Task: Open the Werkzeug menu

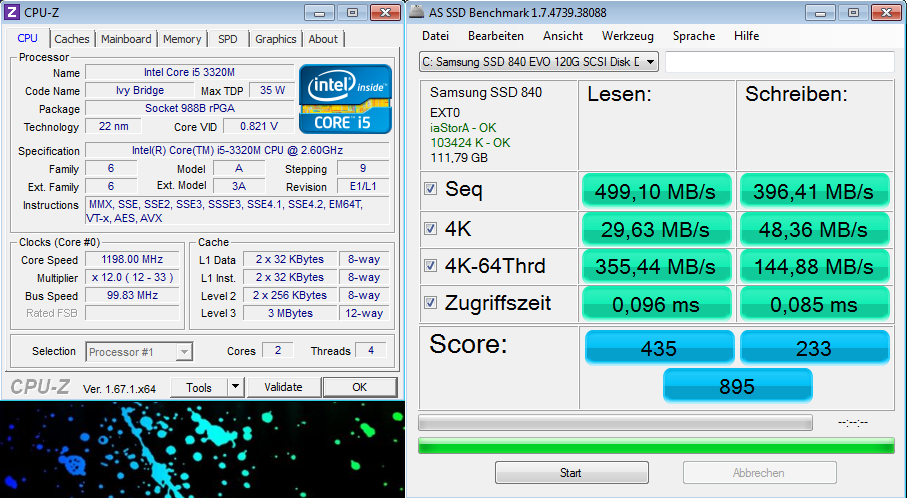Action: click(x=628, y=36)
